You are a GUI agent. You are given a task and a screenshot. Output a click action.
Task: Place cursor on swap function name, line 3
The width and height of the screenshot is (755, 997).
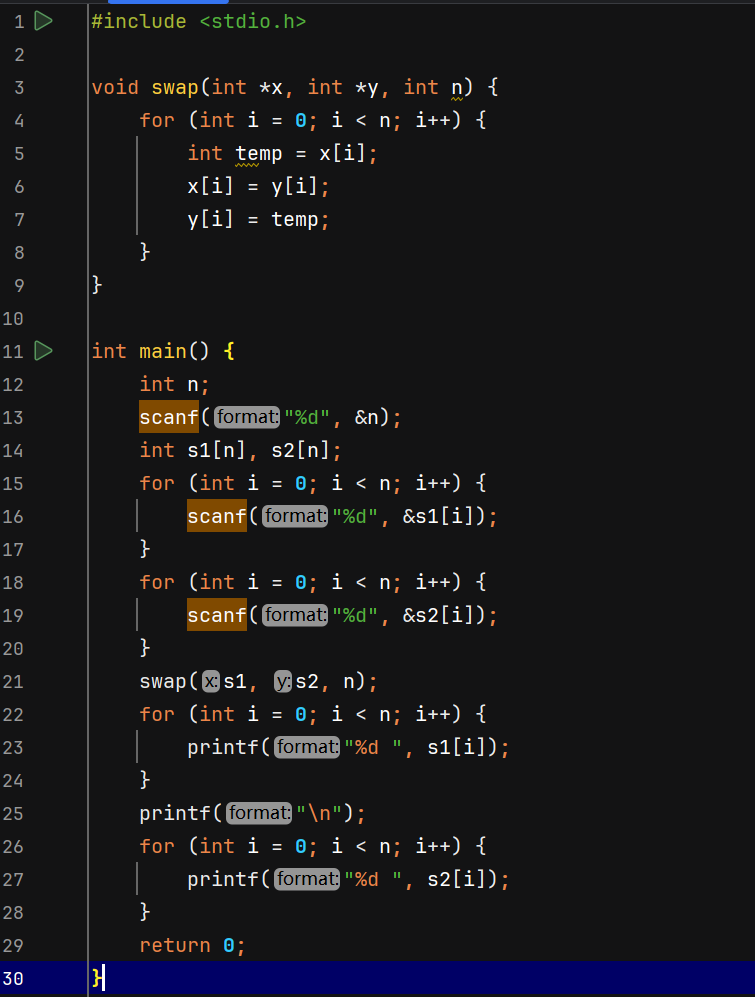click(x=175, y=87)
